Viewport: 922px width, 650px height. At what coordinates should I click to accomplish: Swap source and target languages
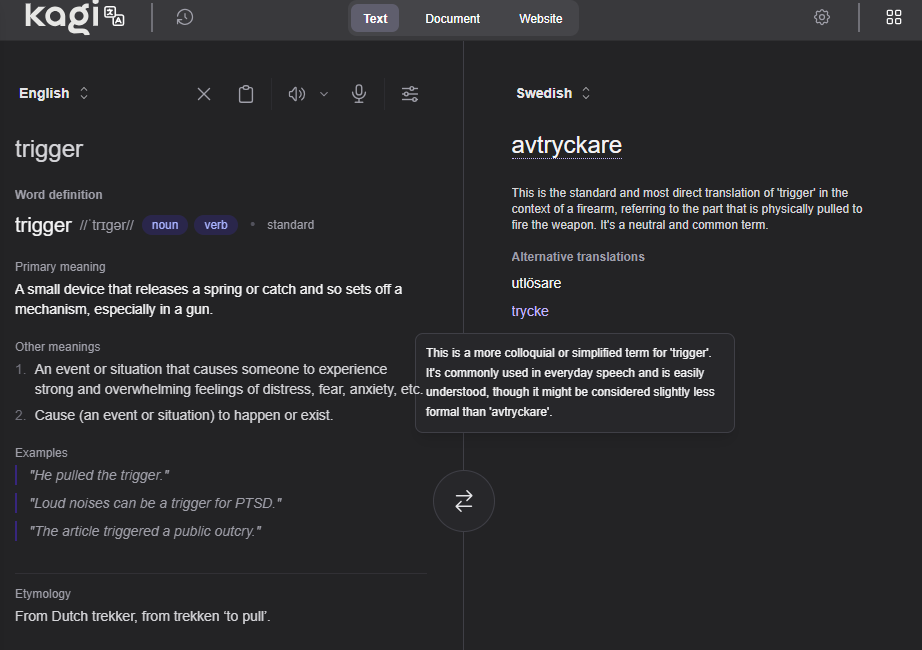[464, 501]
